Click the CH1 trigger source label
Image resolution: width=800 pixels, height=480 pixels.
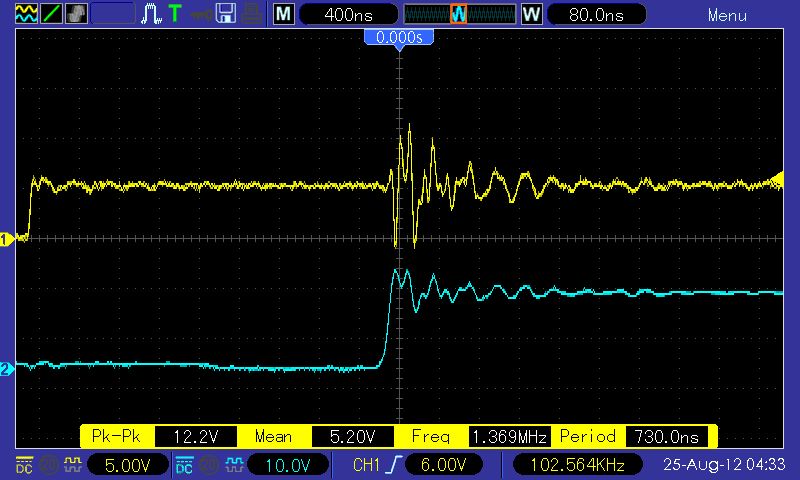pyautogui.click(x=366, y=465)
